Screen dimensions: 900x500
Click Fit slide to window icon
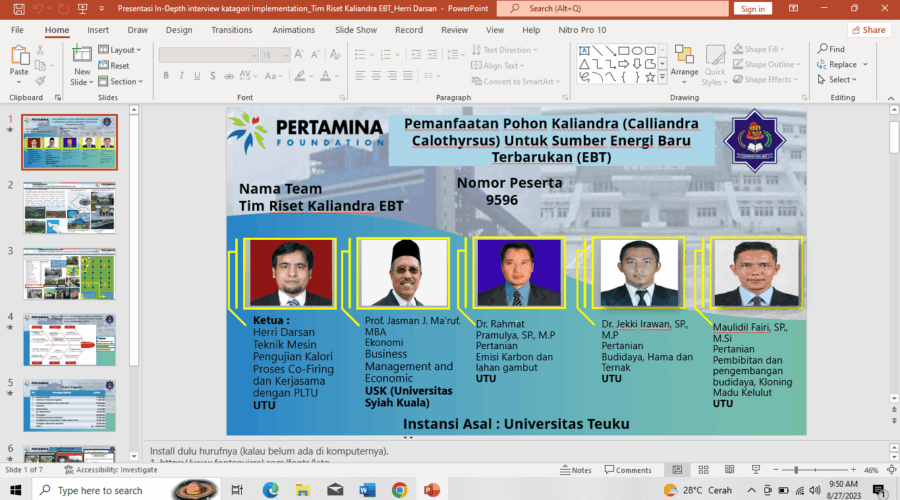coord(891,470)
